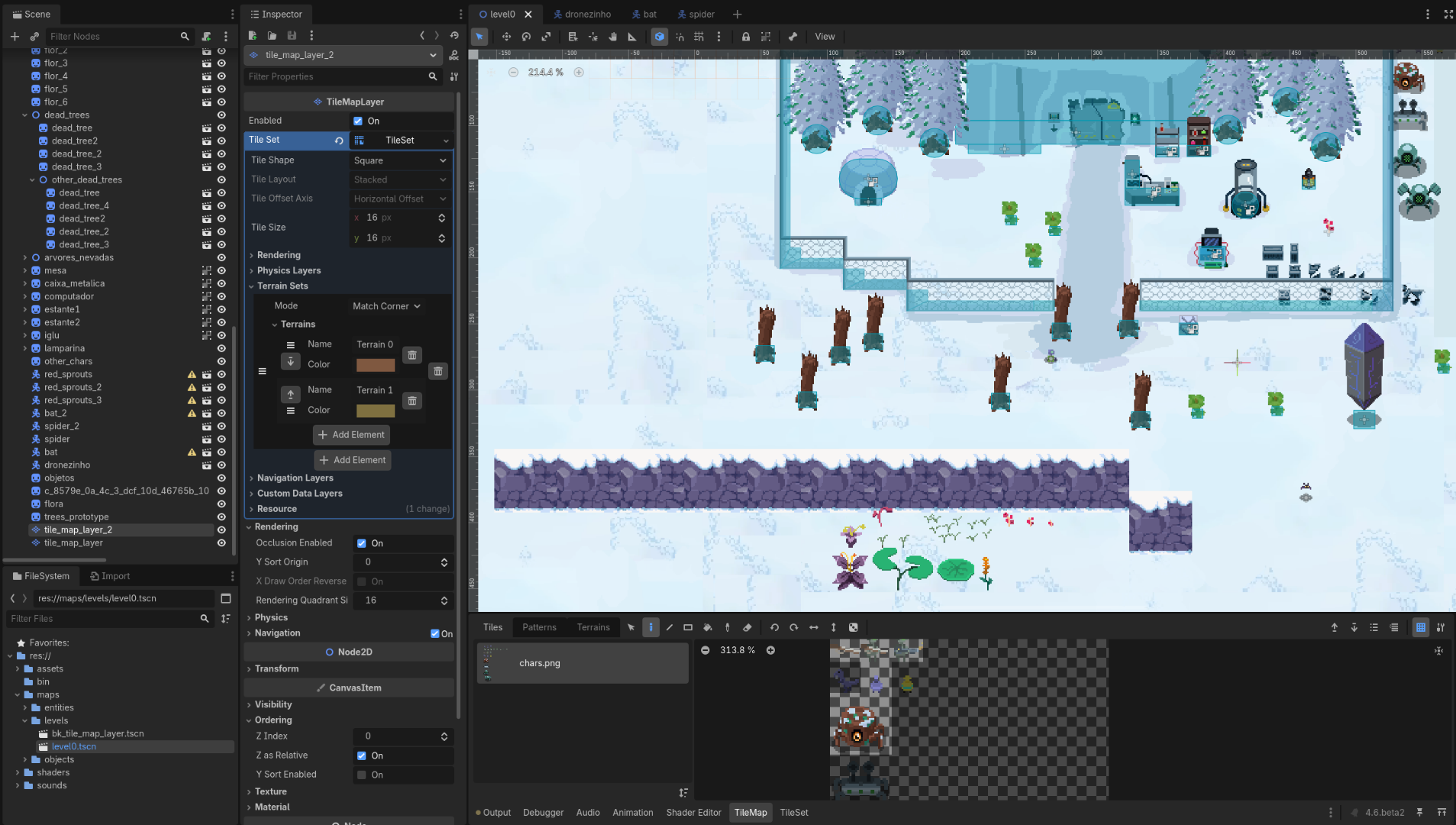Image resolution: width=1456 pixels, height=825 pixels.
Task: Select the rectangle paint tool
Action: click(x=688, y=627)
